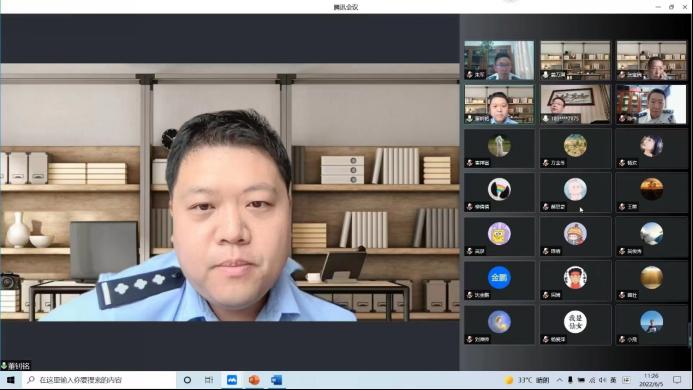Click the Windows taskbar search box

(x=98, y=380)
